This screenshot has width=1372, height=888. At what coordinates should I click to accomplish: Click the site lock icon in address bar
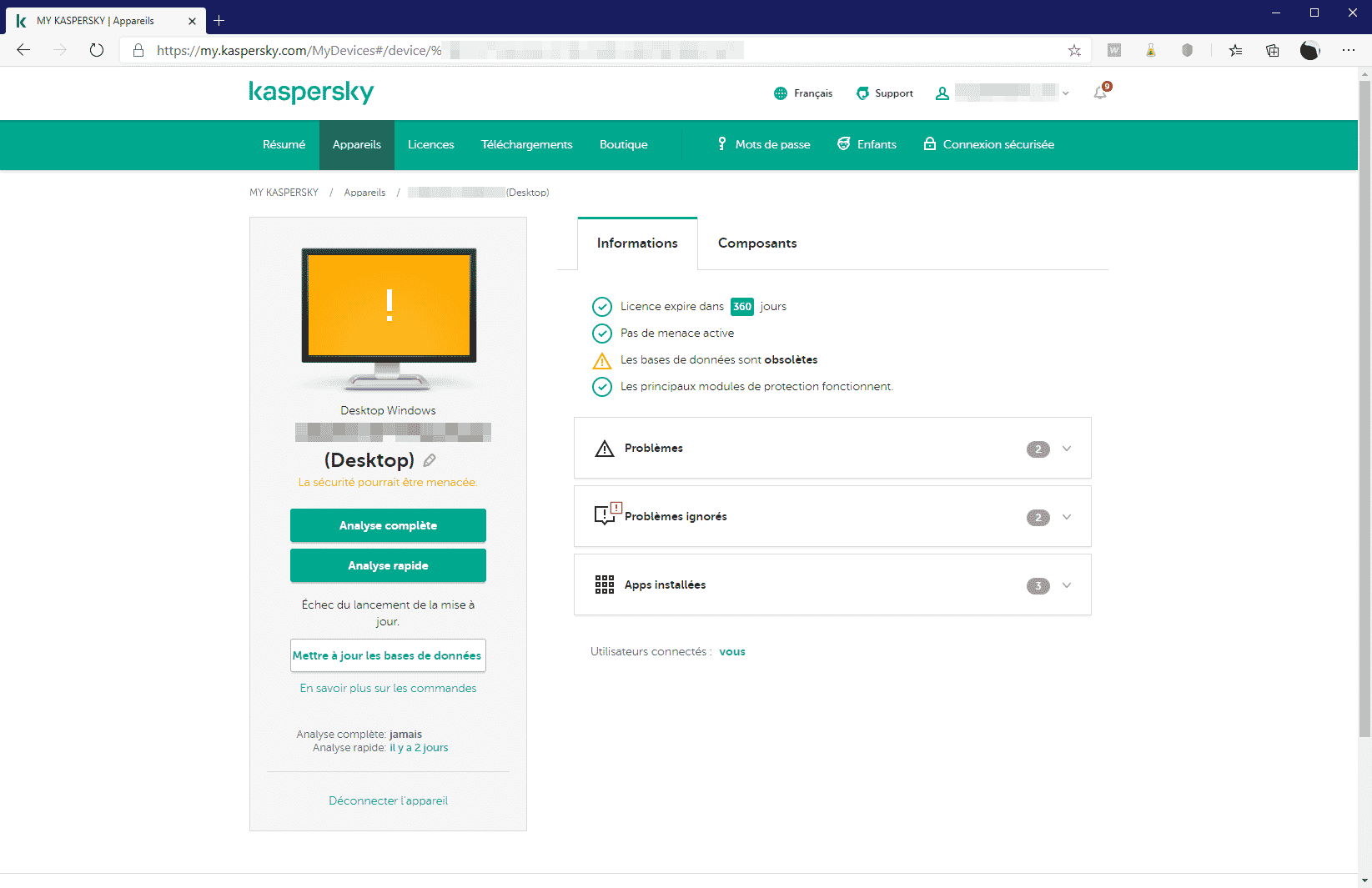pyautogui.click(x=138, y=51)
